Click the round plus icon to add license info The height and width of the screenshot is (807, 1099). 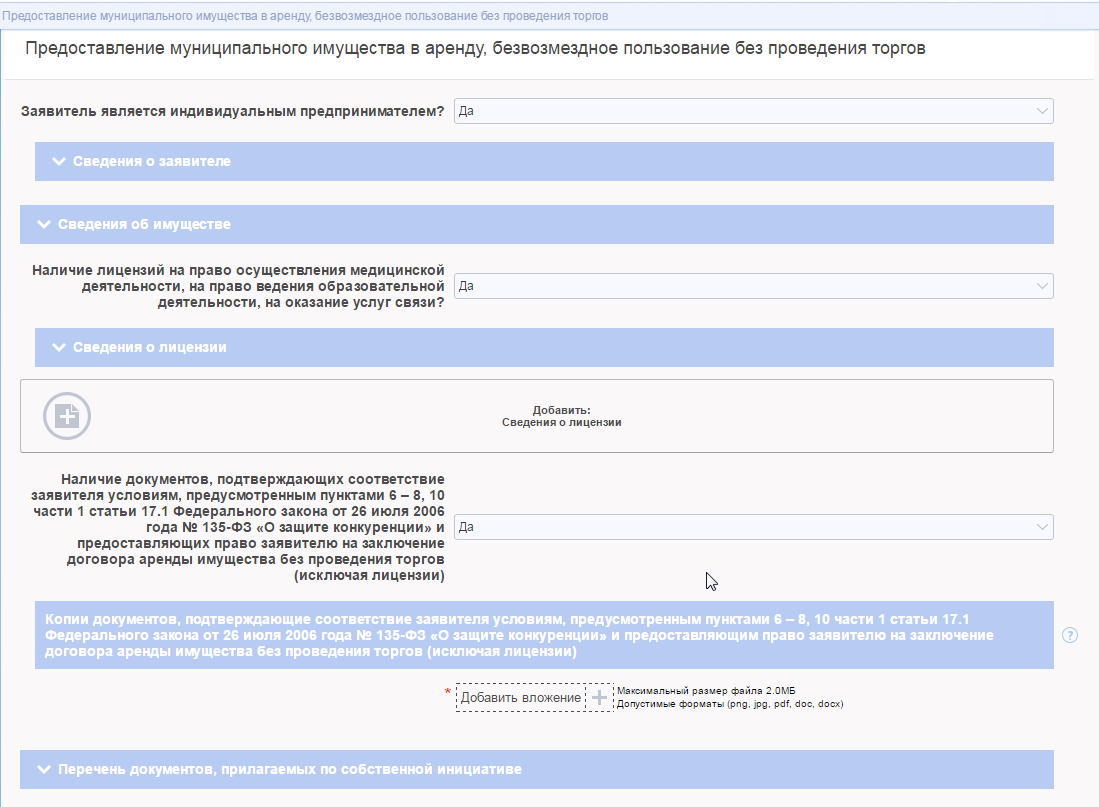[67, 416]
